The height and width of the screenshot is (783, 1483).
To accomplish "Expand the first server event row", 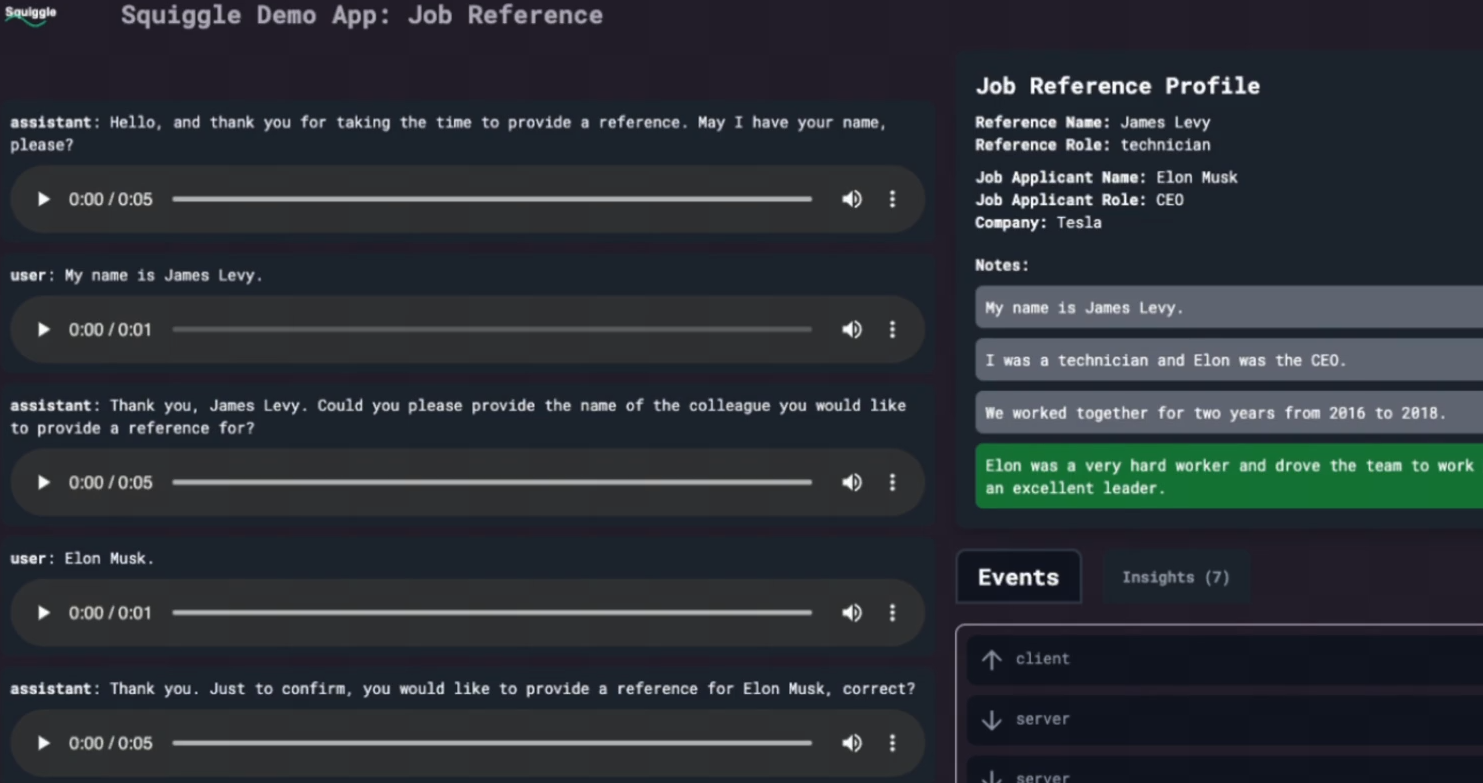I will pos(1225,719).
